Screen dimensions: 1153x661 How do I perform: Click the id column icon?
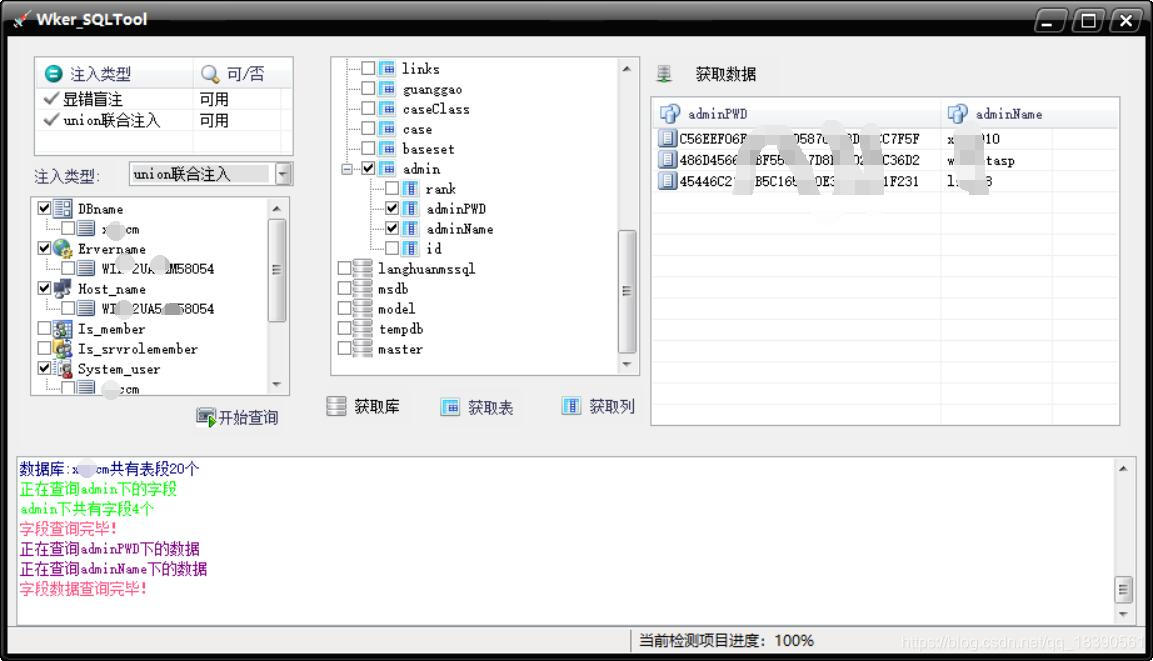411,248
